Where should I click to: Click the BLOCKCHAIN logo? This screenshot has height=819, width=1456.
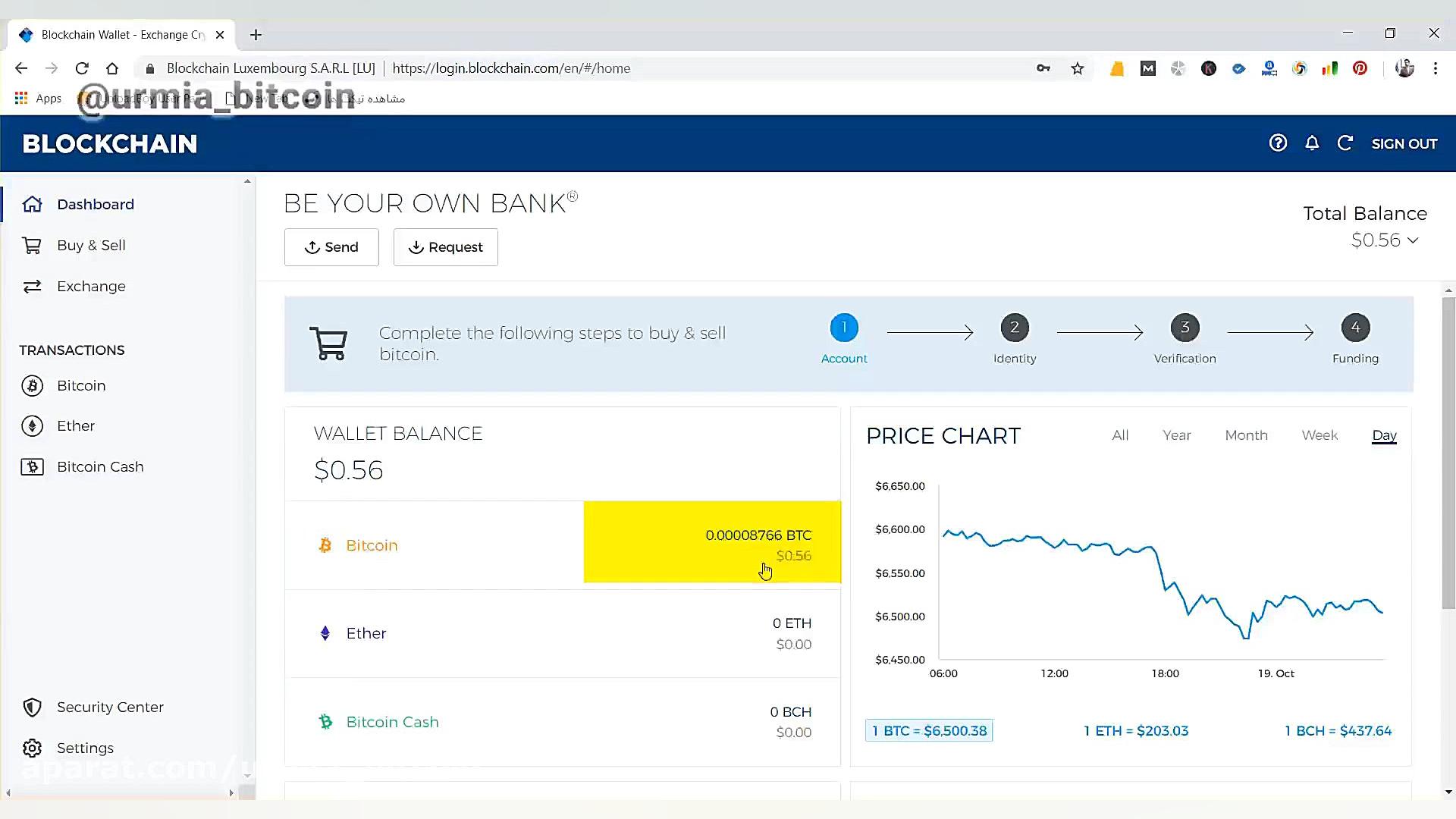pos(110,143)
